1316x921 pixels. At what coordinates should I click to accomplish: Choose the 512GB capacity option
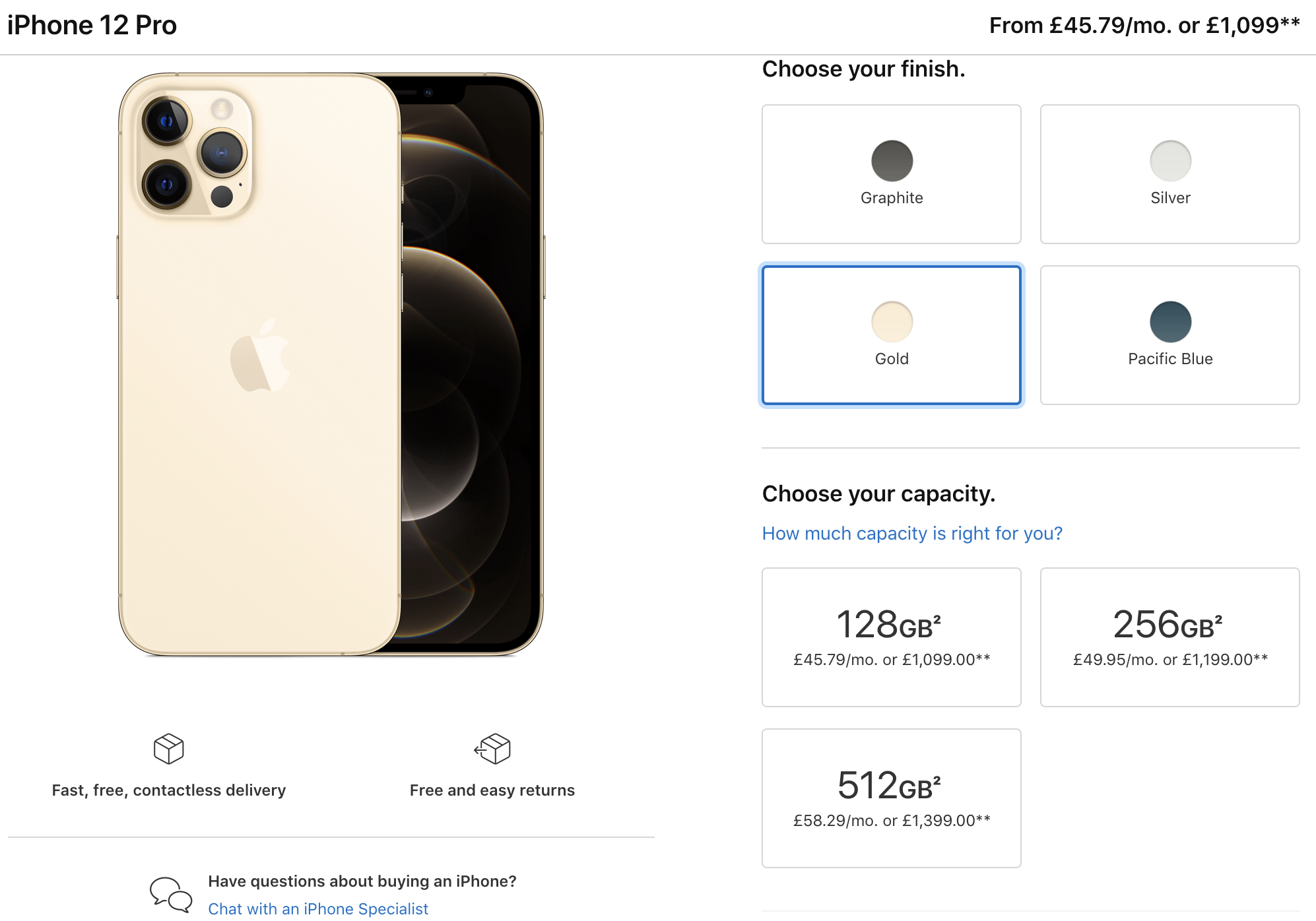point(891,798)
